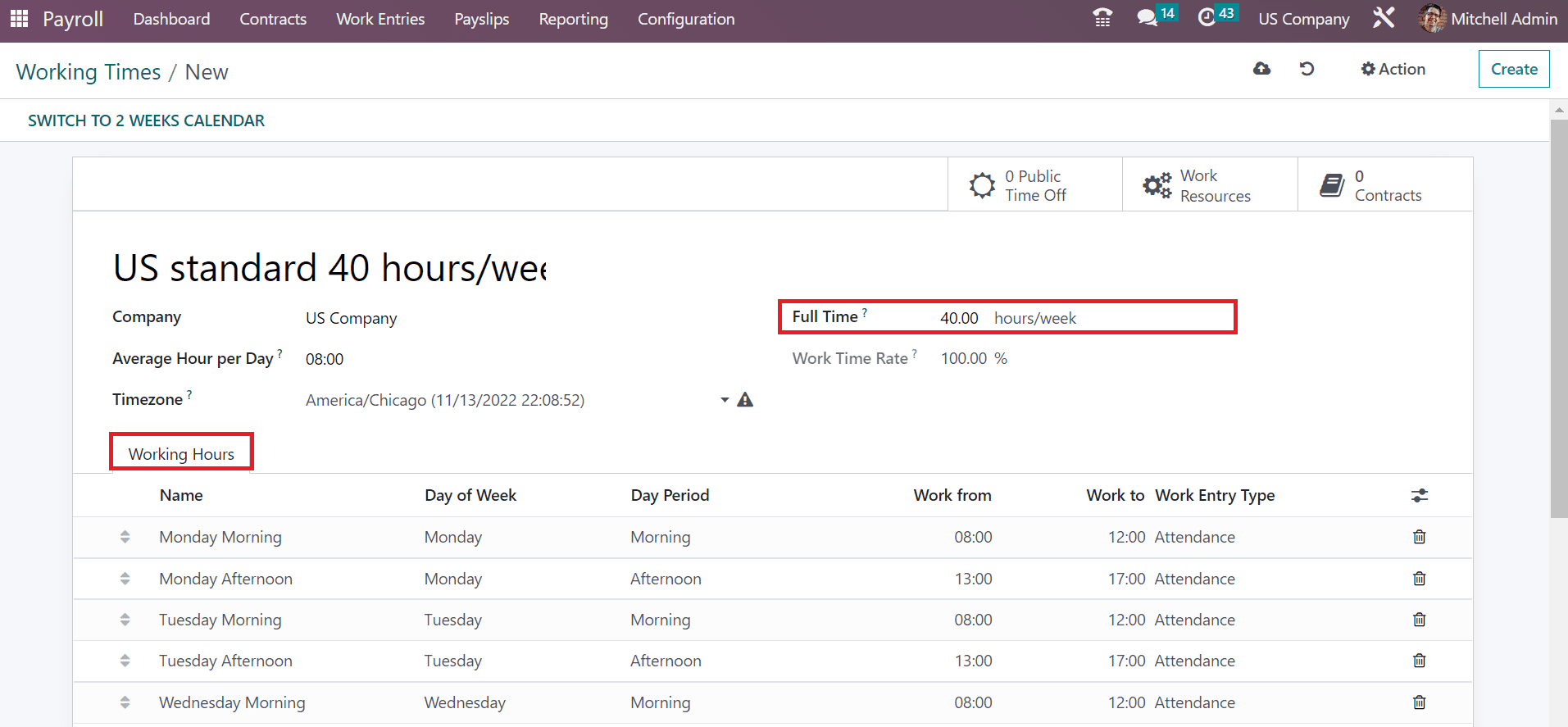Click the cloud save record icon
This screenshot has height=727, width=1568.
click(x=1262, y=69)
